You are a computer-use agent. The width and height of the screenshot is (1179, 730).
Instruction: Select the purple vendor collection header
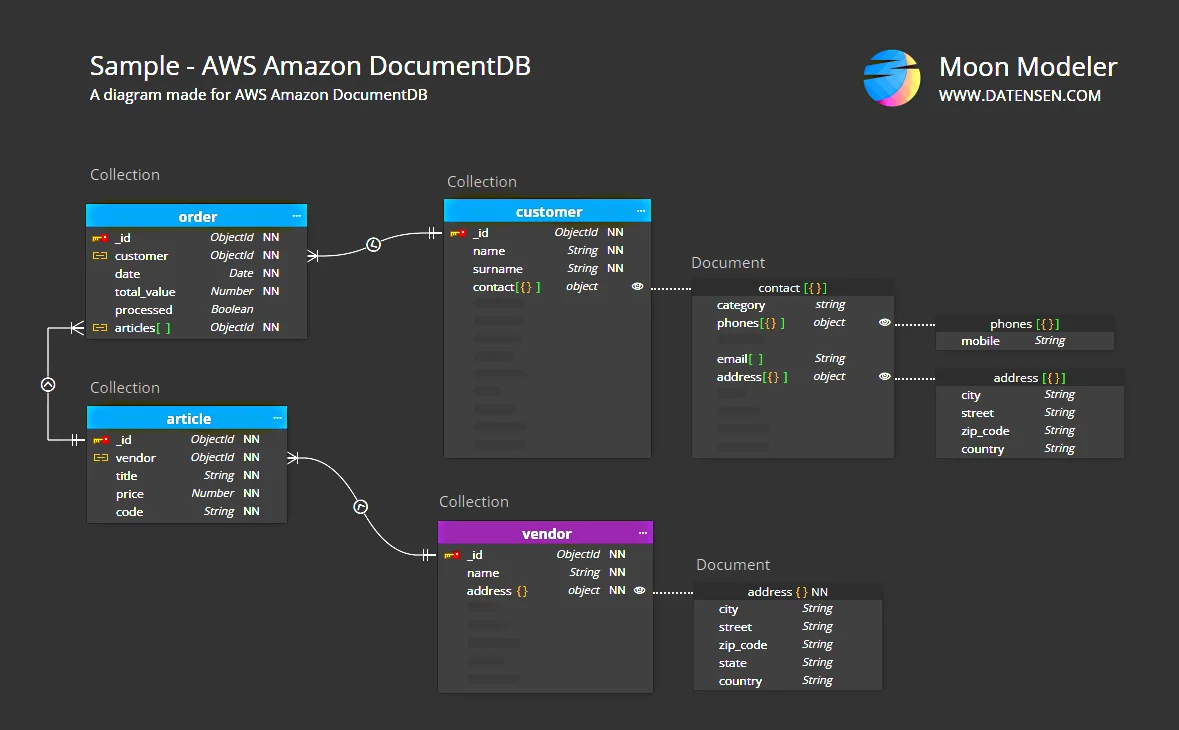tap(546, 533)
